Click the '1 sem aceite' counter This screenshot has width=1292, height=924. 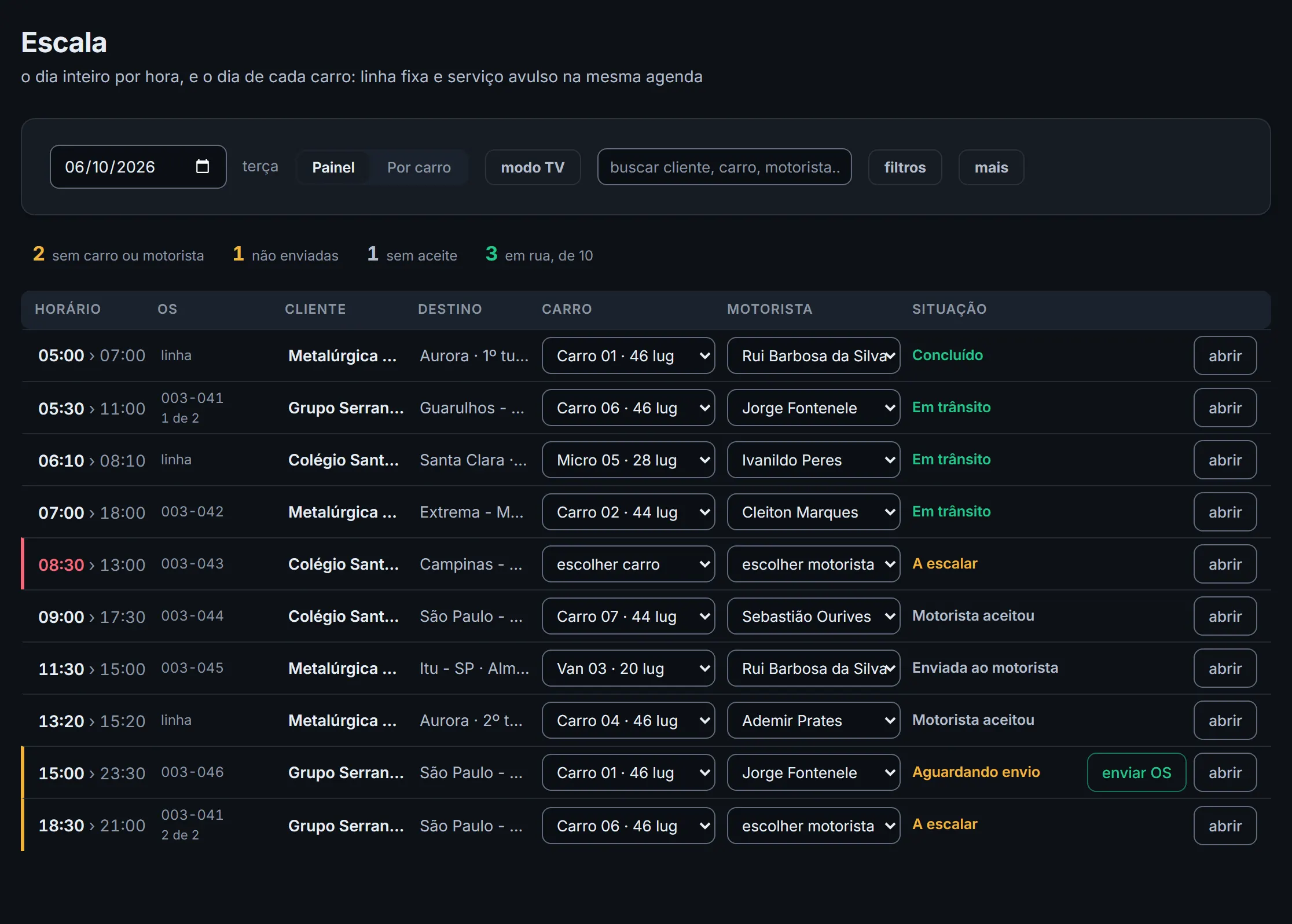pyautogui.click(x=412, y=254)
